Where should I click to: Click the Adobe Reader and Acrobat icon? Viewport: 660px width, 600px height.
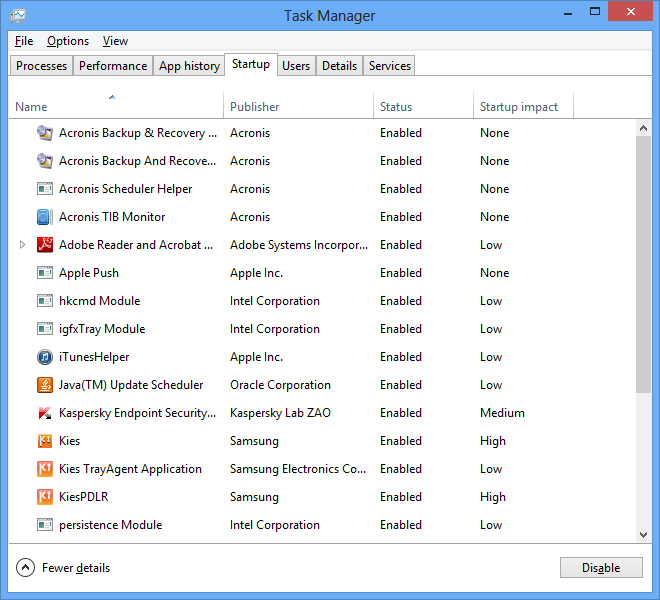point(44,245)
